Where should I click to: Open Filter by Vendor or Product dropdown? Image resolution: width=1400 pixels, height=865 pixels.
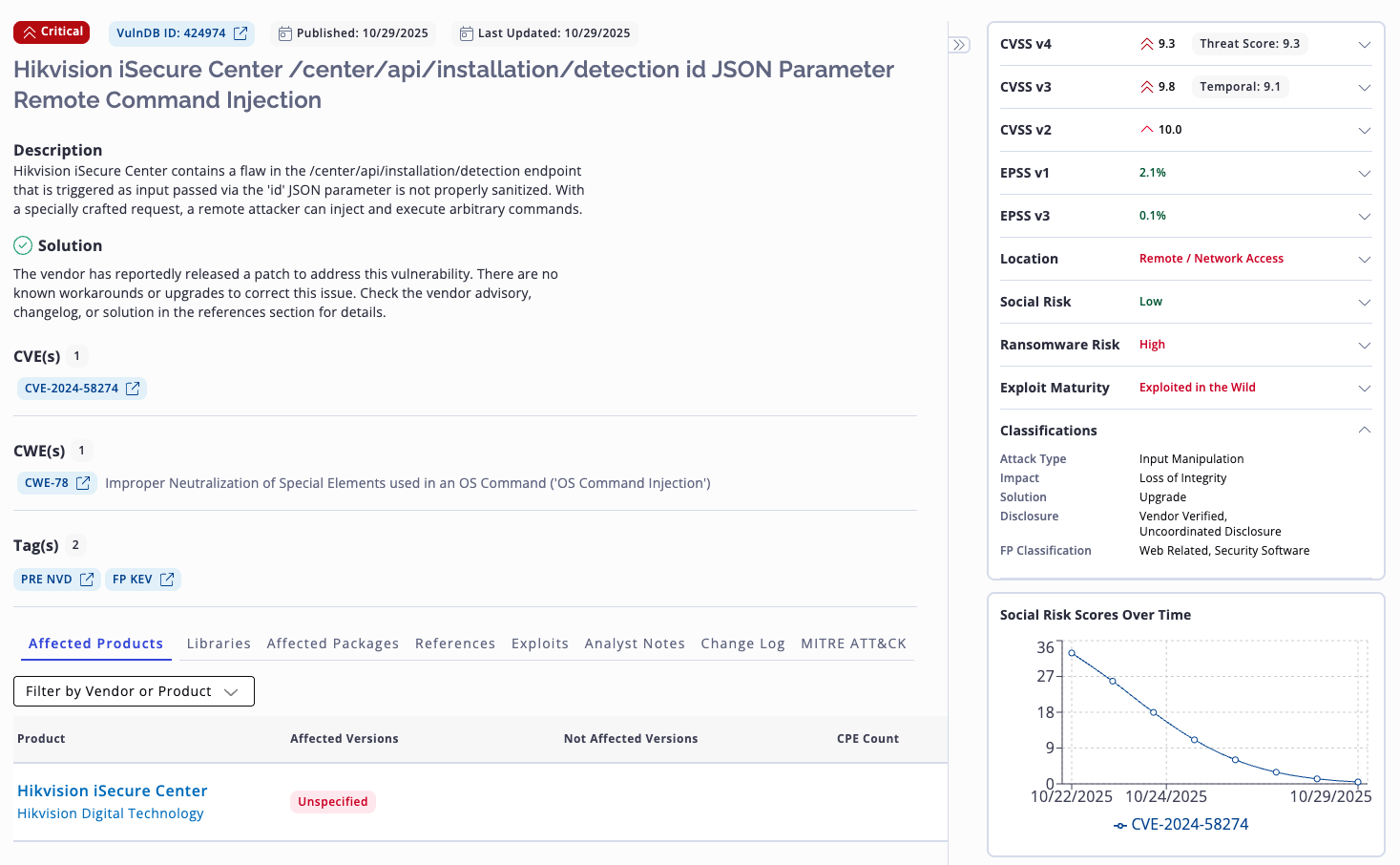tap(134, 691)
